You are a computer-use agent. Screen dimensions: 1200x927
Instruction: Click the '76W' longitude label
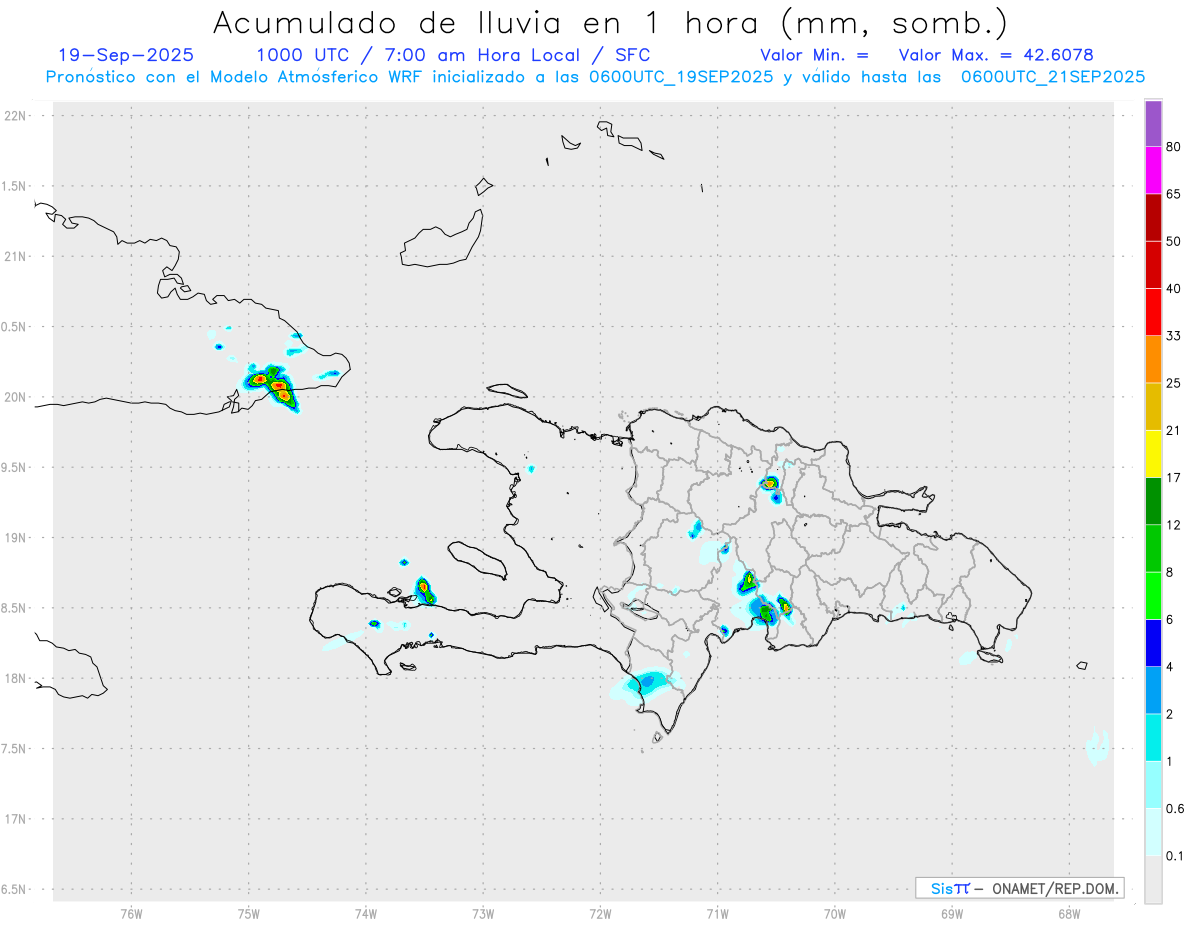(x=131, y=914)
